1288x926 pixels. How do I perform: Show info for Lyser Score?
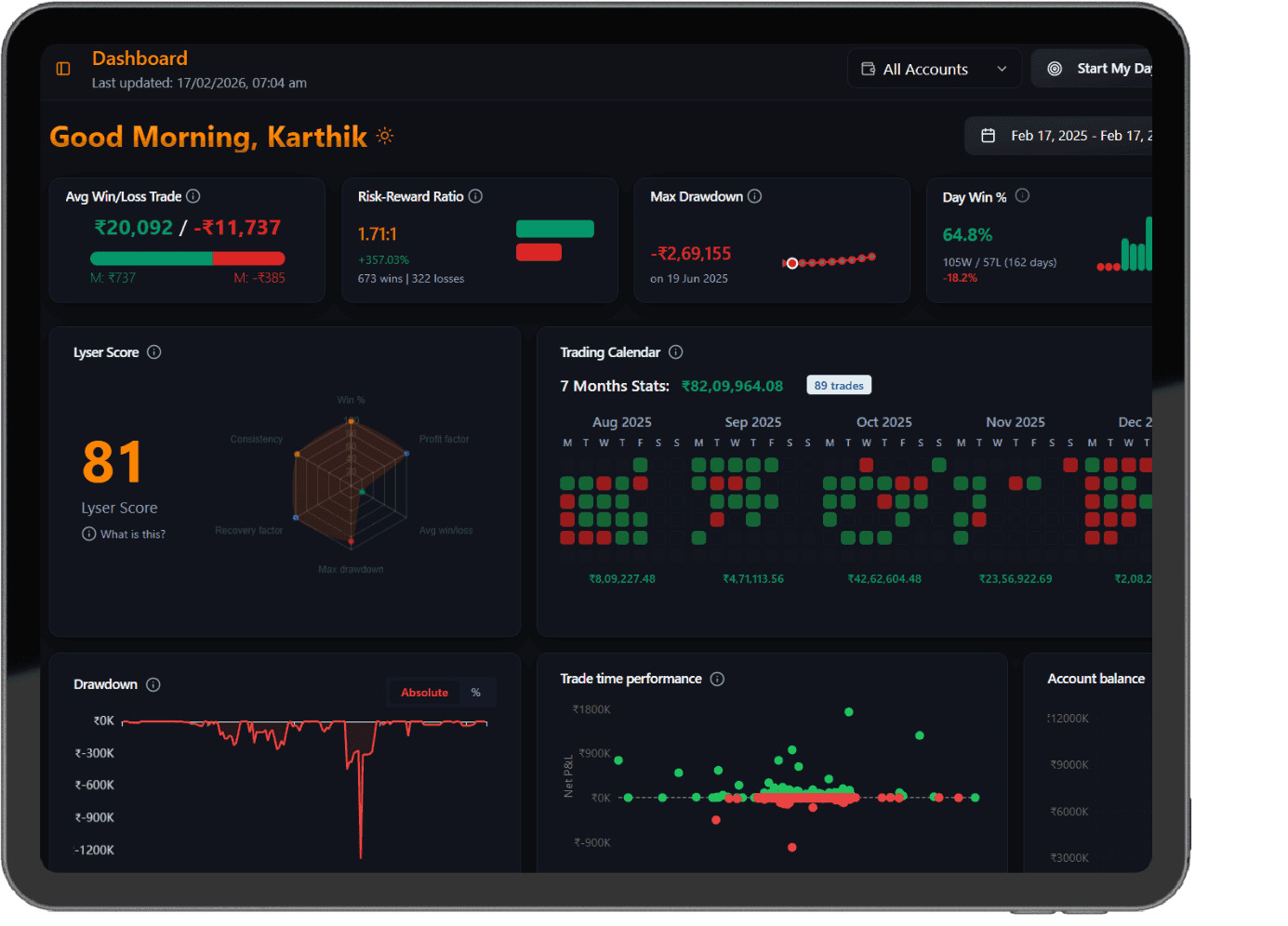(x=154, y=352)
